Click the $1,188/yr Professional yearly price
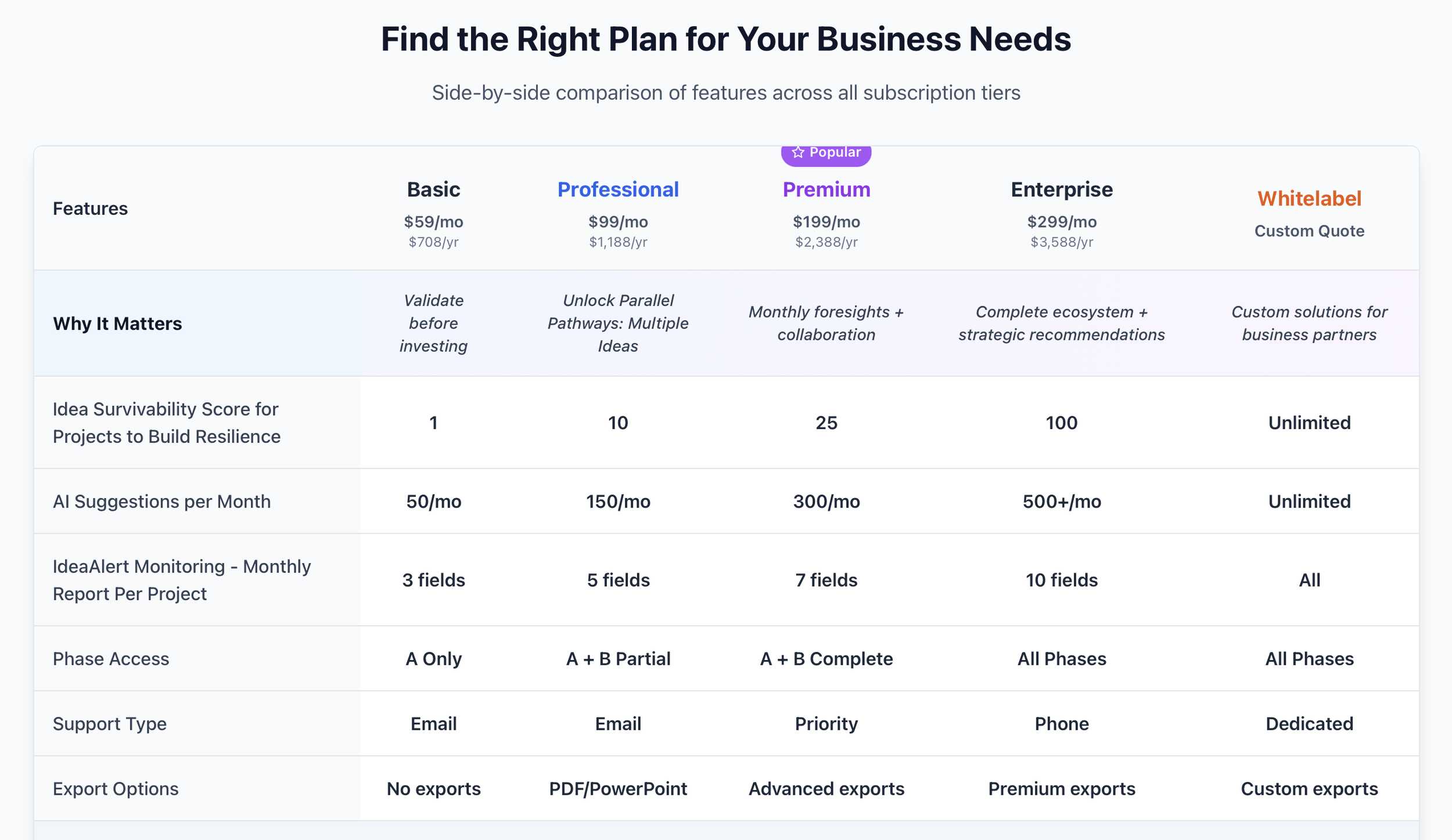 (618, 242)
